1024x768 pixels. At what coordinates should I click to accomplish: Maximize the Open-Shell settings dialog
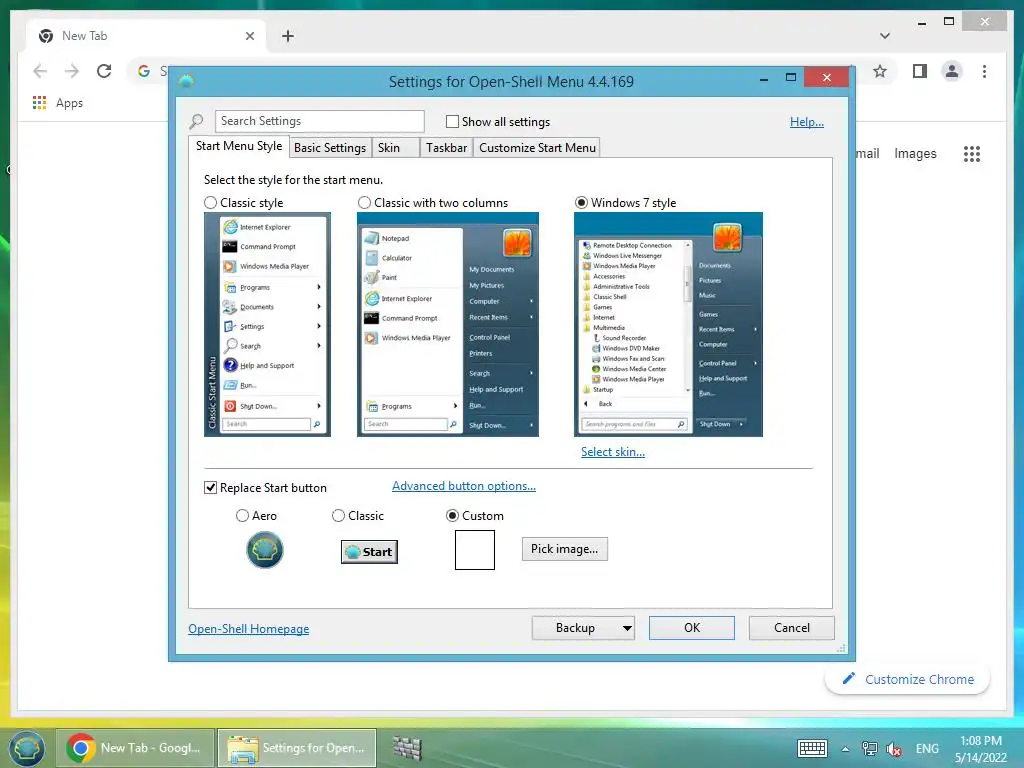(791, 78)
